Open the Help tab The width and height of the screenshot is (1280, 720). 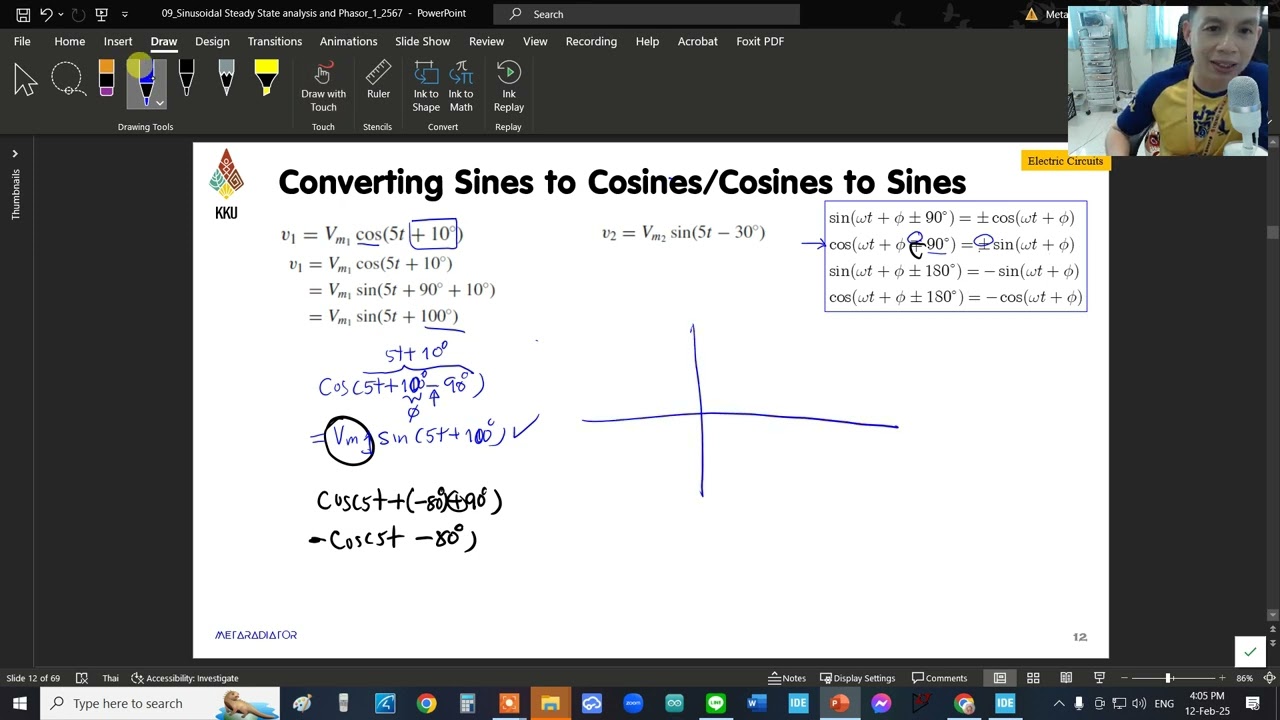tap(647, 41)
